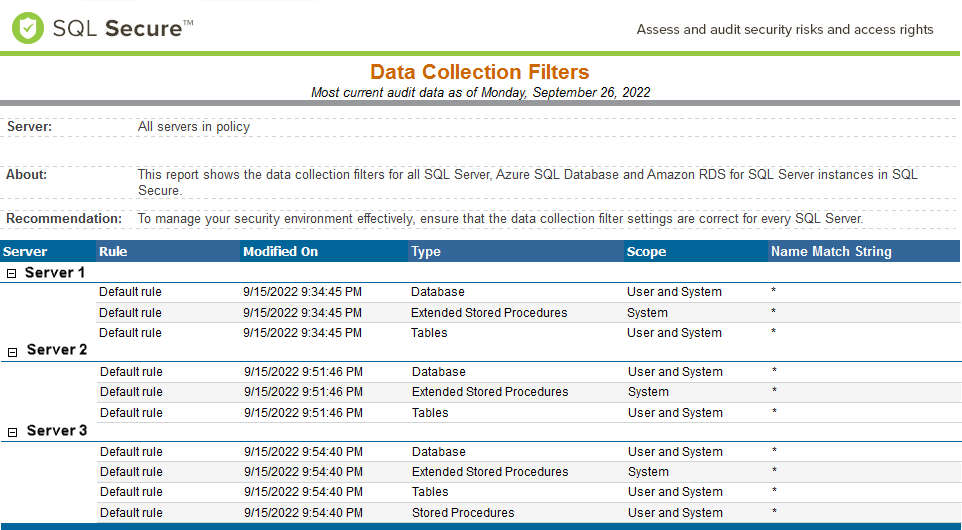Click the Name Match String header
Viewport: 962px width, 530px height.
[831, 251]
